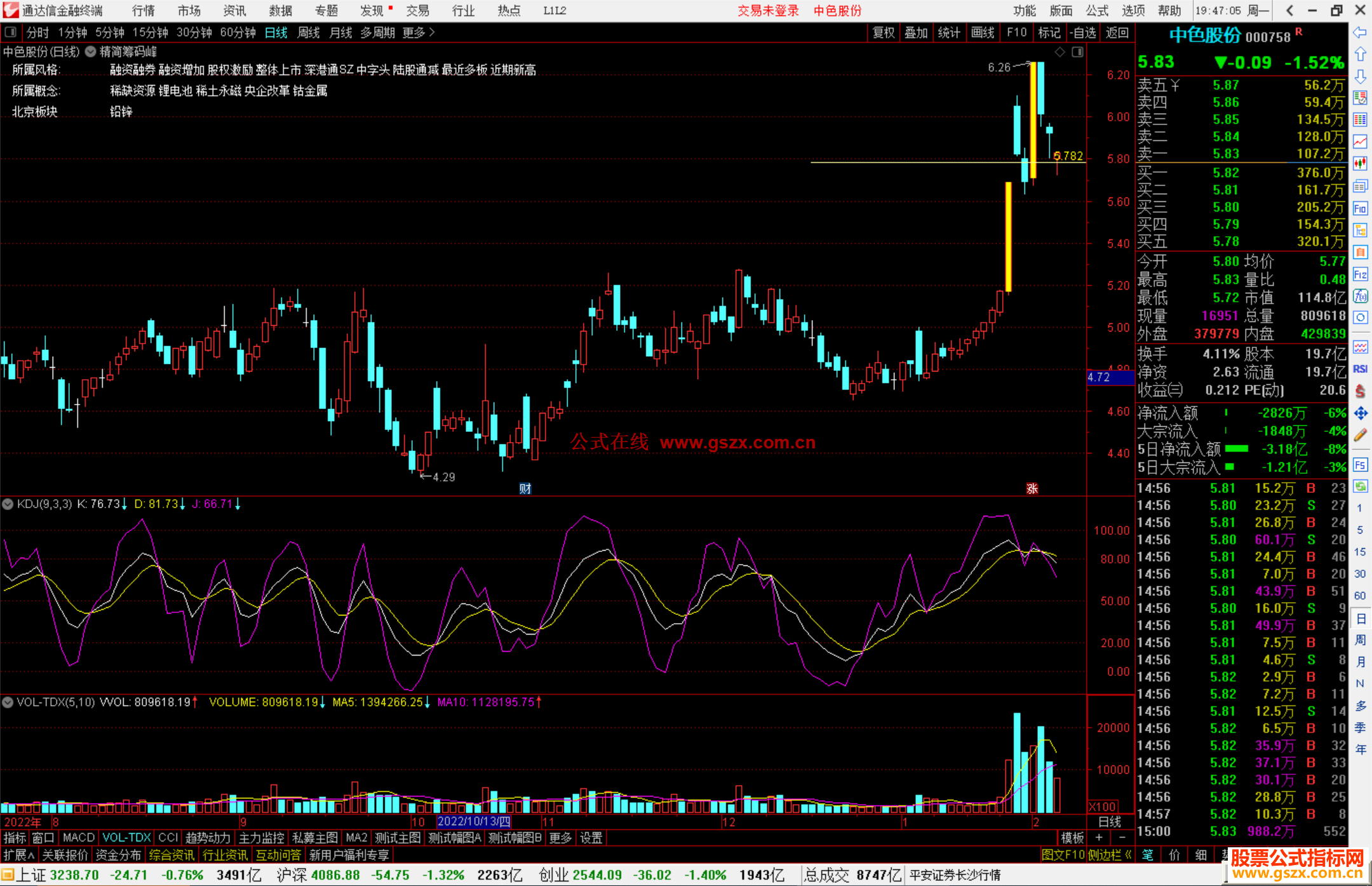This screenshot has width=1372, height=886.
Task: Click the 5.782 yellow price line marker
Action: click(1068, 156)
